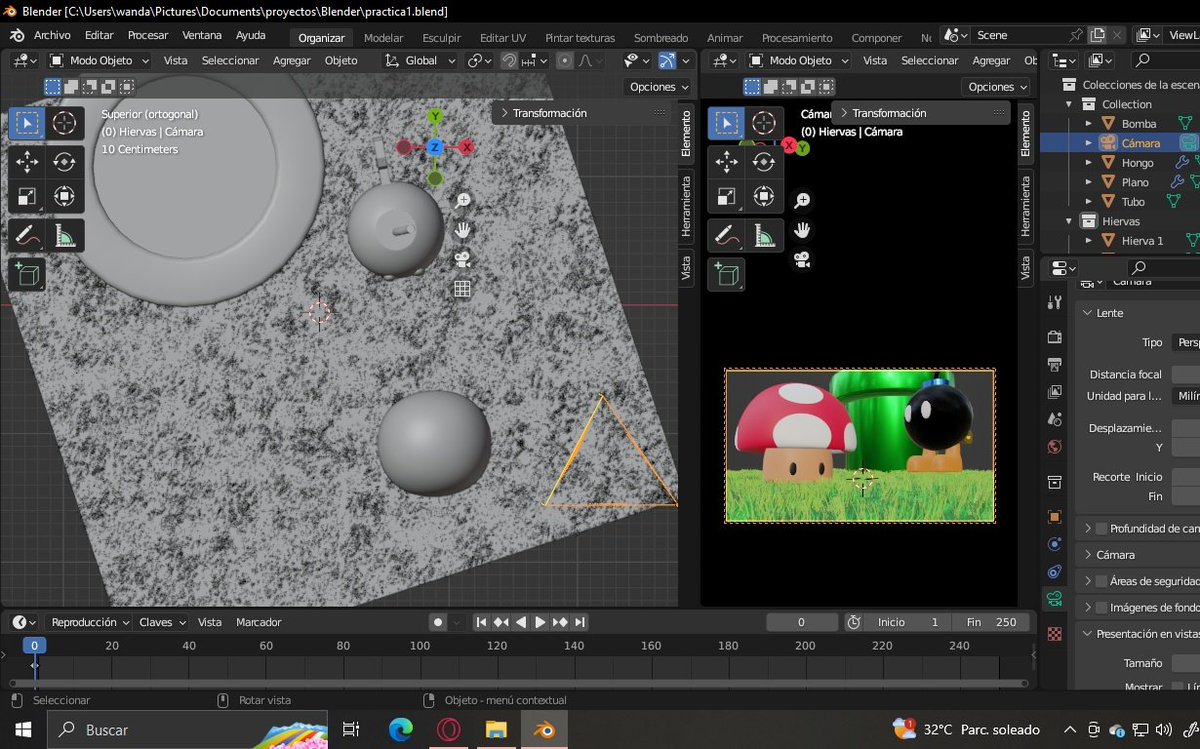Toggle orthographic grid gizmo in left viewport
The width and height of the screenshot is (1200, 749).
click(x=462, y=289)
